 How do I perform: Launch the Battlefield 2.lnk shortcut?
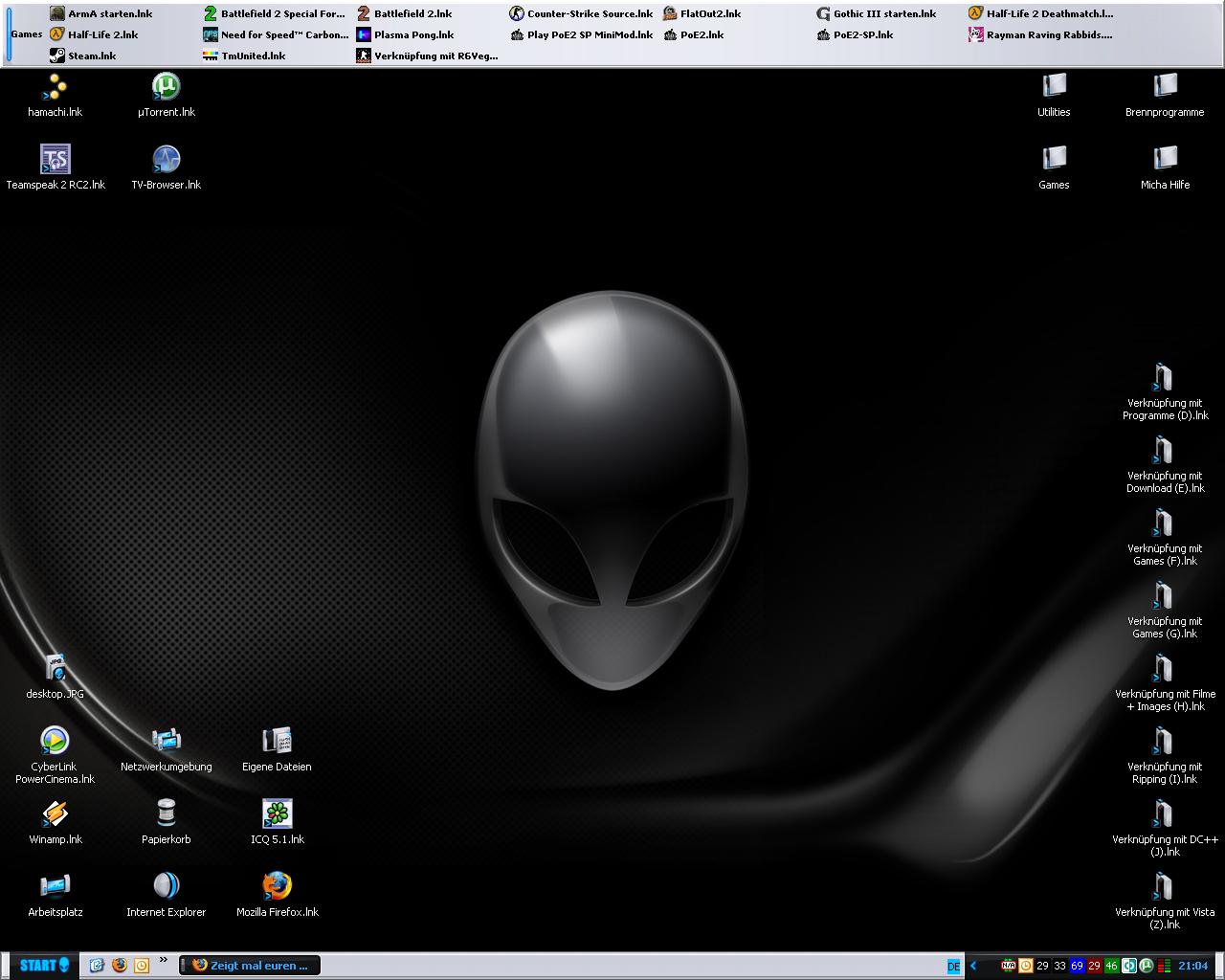pyautogui.click(x=405, y=13)
